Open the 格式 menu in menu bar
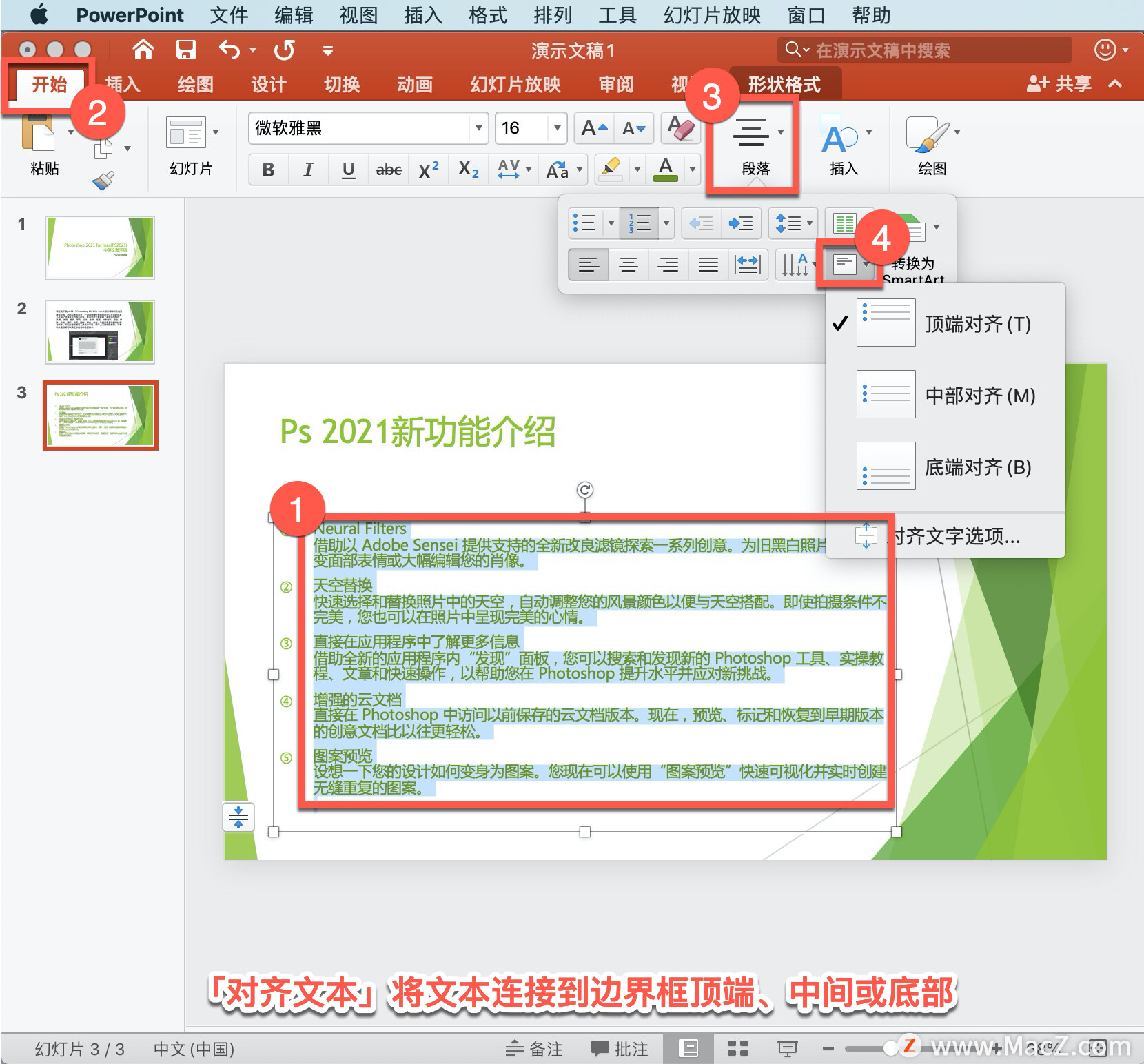The width and height of the screenshot is (1144, 1064). (x=487, y=15)
